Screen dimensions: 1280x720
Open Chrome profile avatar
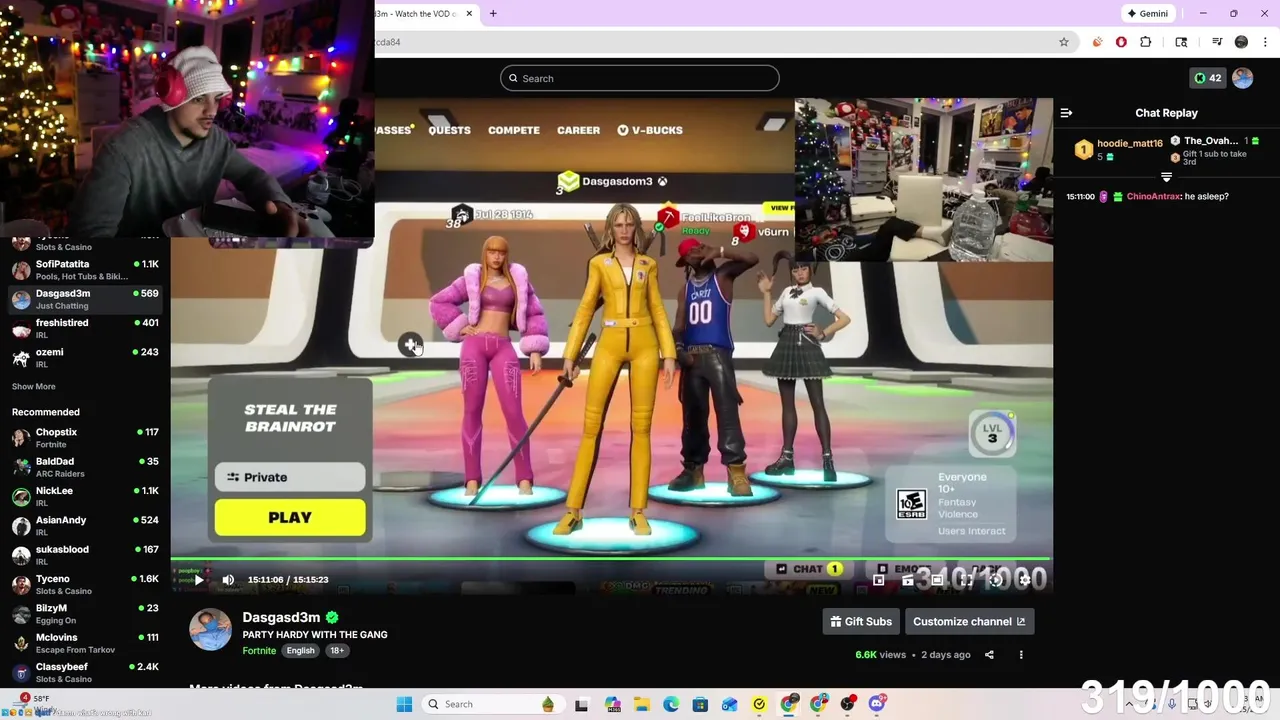click(1241, 42)
